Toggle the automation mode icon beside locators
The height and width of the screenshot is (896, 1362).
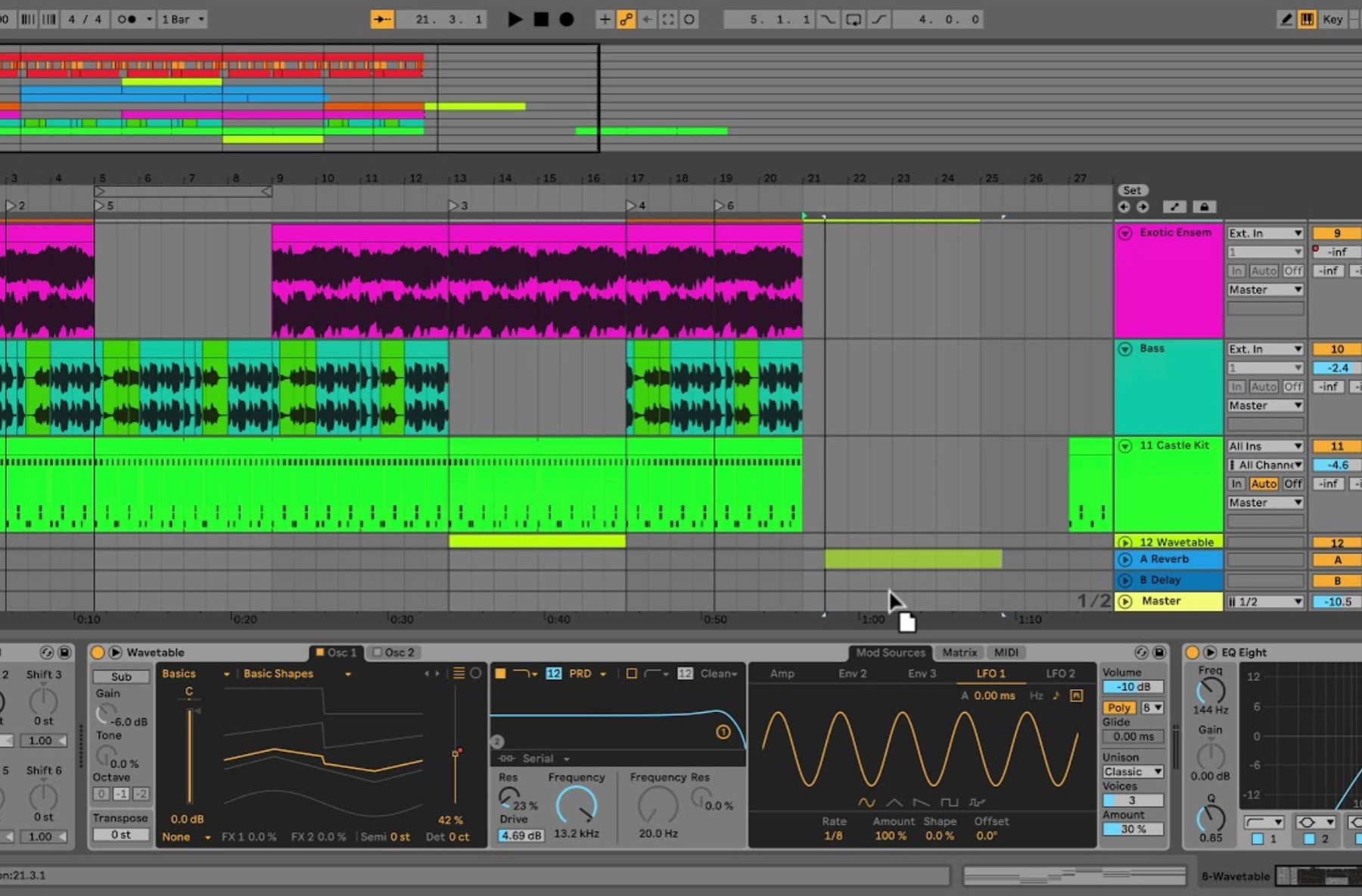pos(1174,207)
